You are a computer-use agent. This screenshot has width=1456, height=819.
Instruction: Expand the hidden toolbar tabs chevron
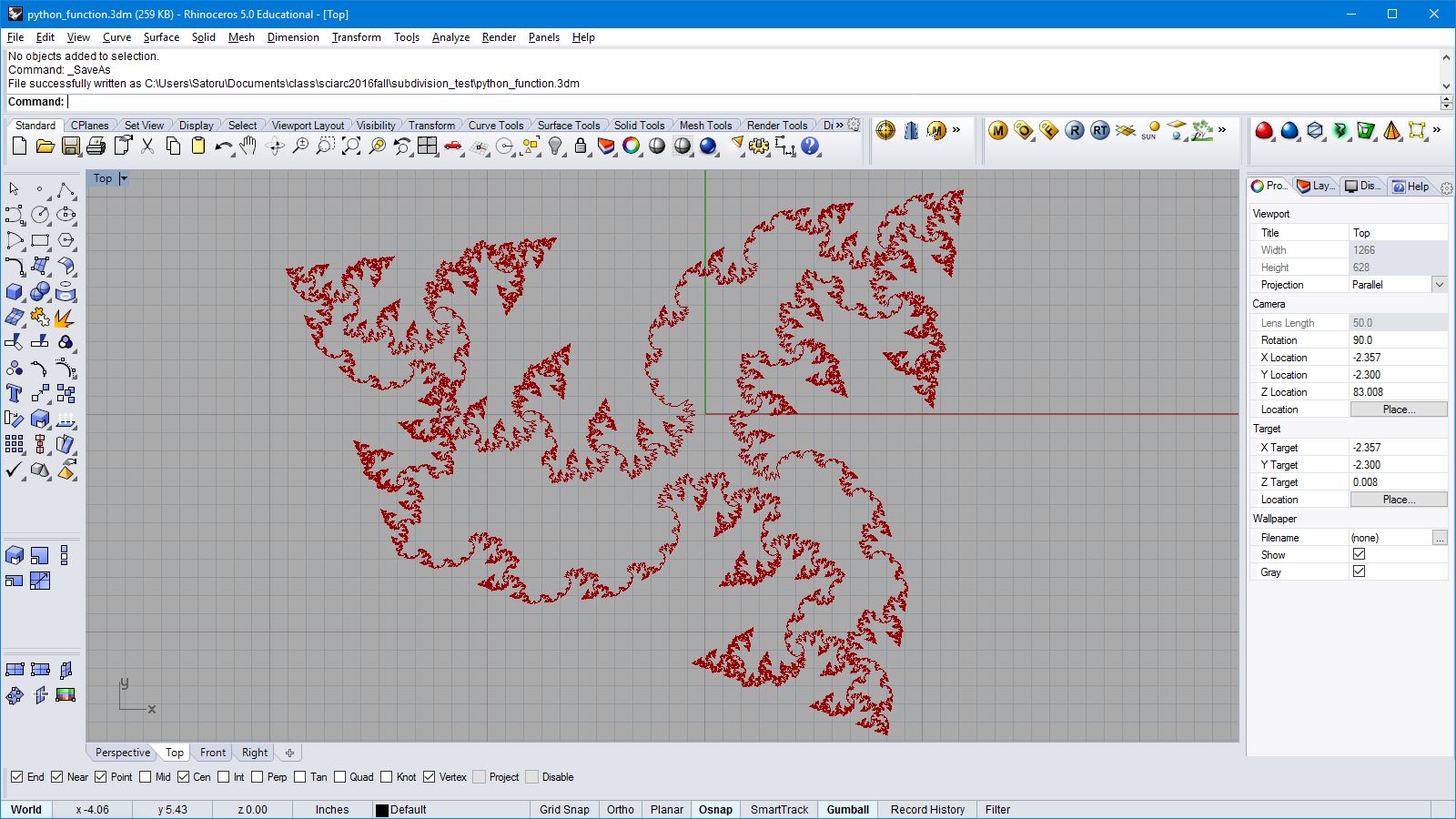[840, 126]
